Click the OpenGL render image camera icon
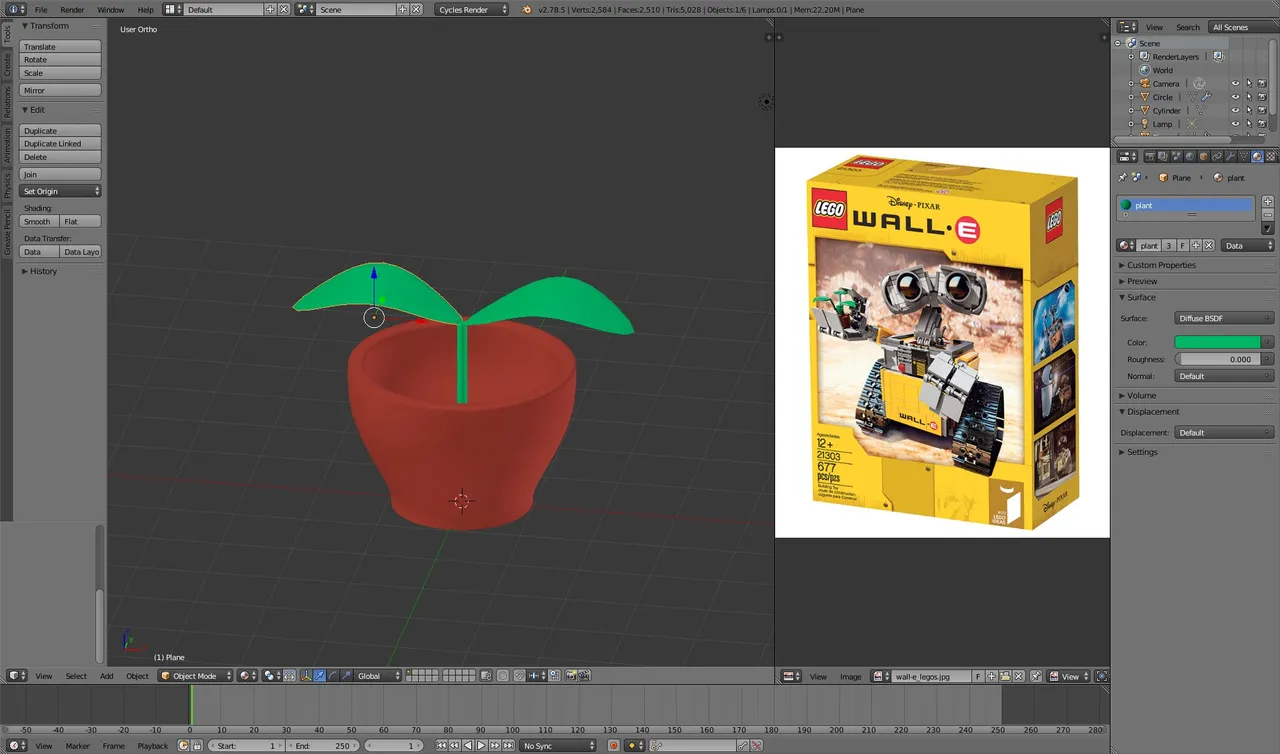Viewport: 1280px width, 754px height. (570, 676)
